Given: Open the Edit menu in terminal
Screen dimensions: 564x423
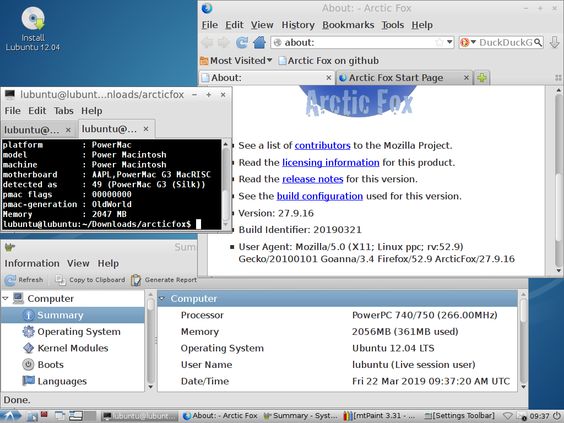Looking at the screenshot, I should click(37, 111).
